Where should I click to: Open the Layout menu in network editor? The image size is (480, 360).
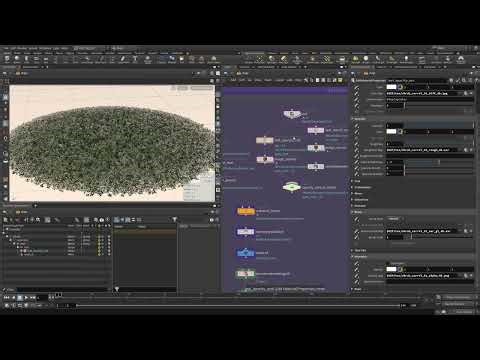click(280, 80)
